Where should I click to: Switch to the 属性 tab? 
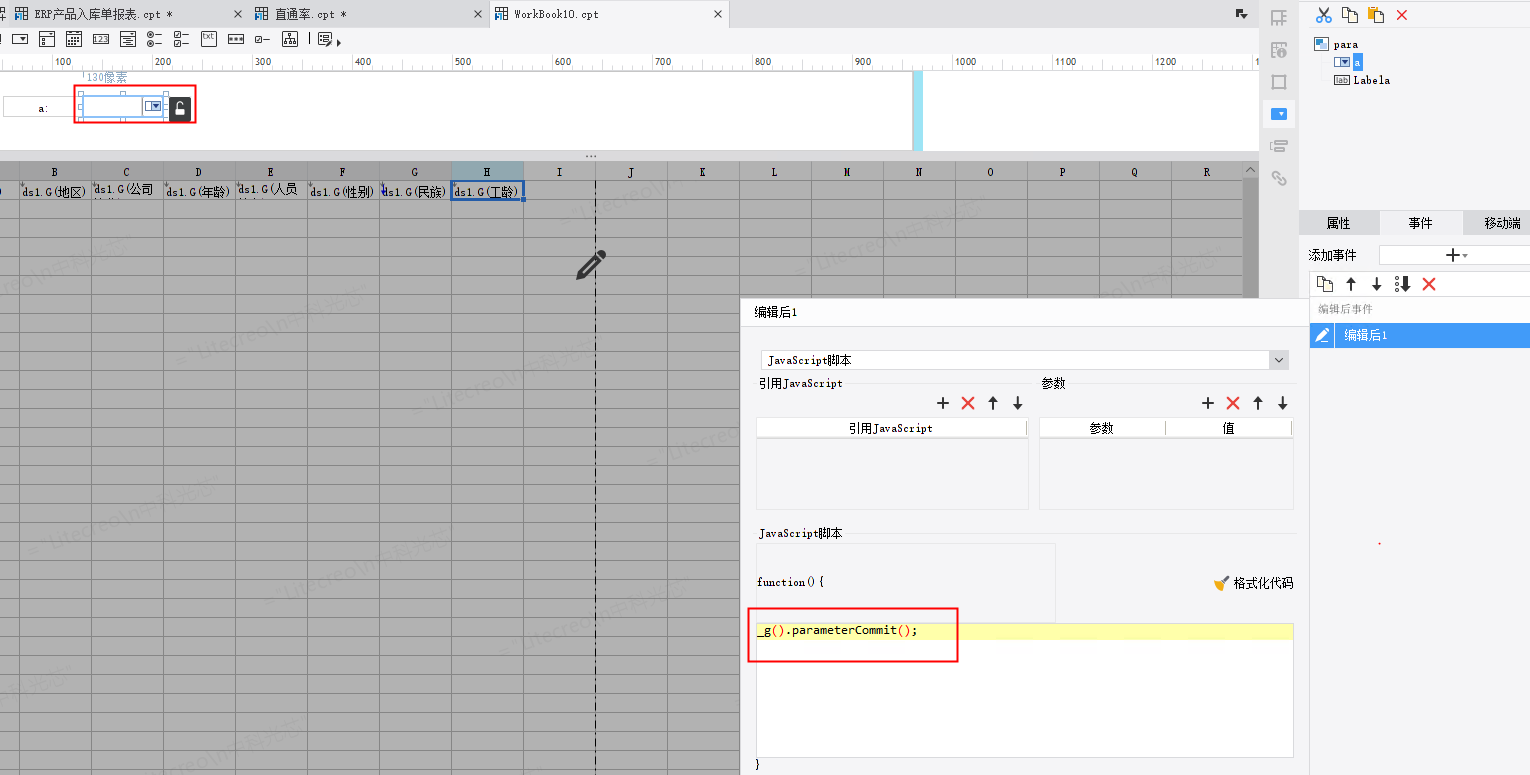point(1338,223)
